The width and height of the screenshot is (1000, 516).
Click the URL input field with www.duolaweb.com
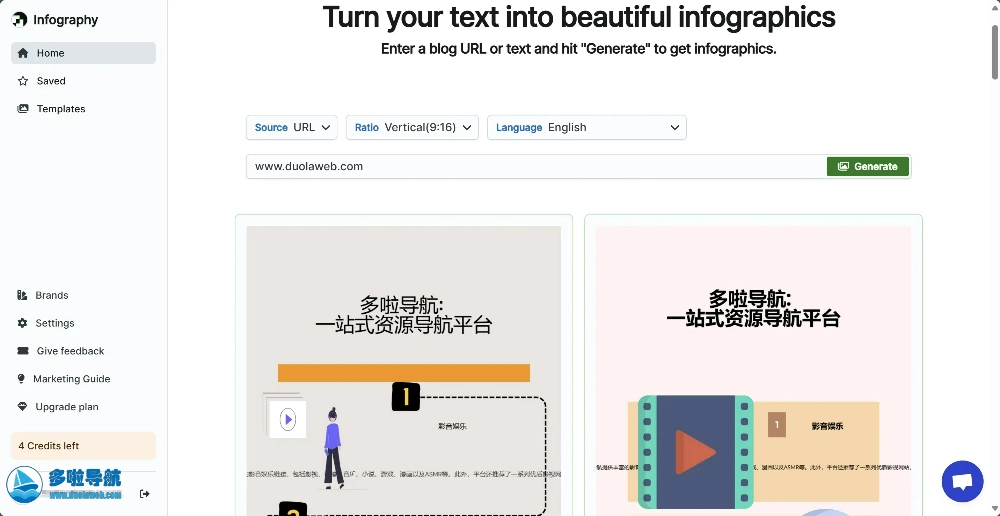click(x=535, y=166)
